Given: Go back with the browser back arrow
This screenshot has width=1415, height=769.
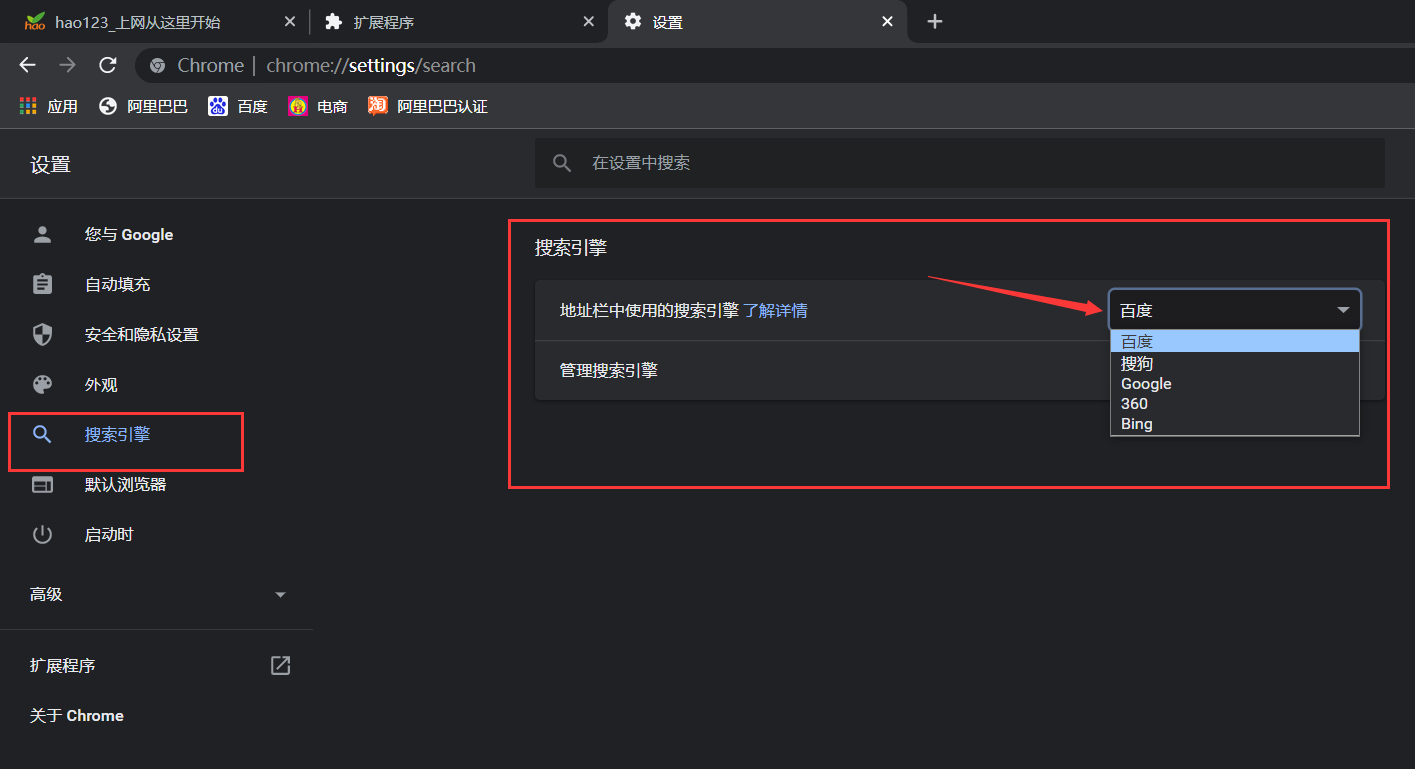Looking at the screenshot, I should click(27, 65).
